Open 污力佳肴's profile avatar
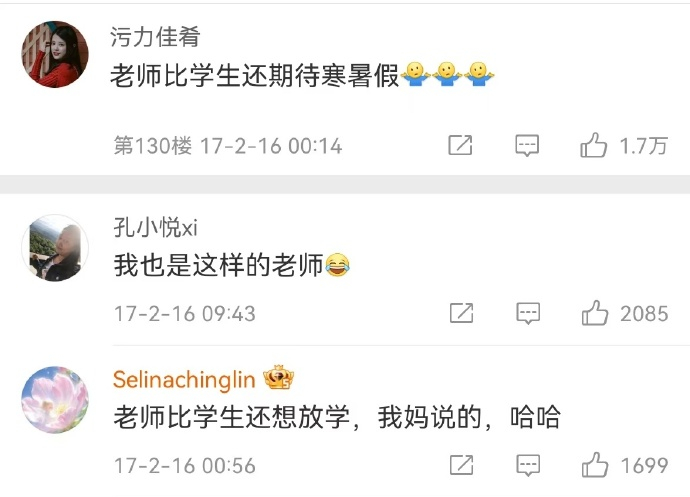This screenshot has height=497, width=690. pyautogui.click(x=55, y=54)
